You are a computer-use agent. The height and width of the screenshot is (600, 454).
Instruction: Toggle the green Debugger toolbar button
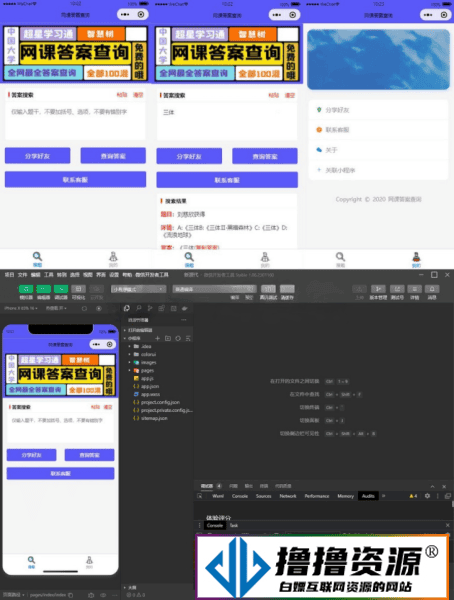[x=61, y=289]
